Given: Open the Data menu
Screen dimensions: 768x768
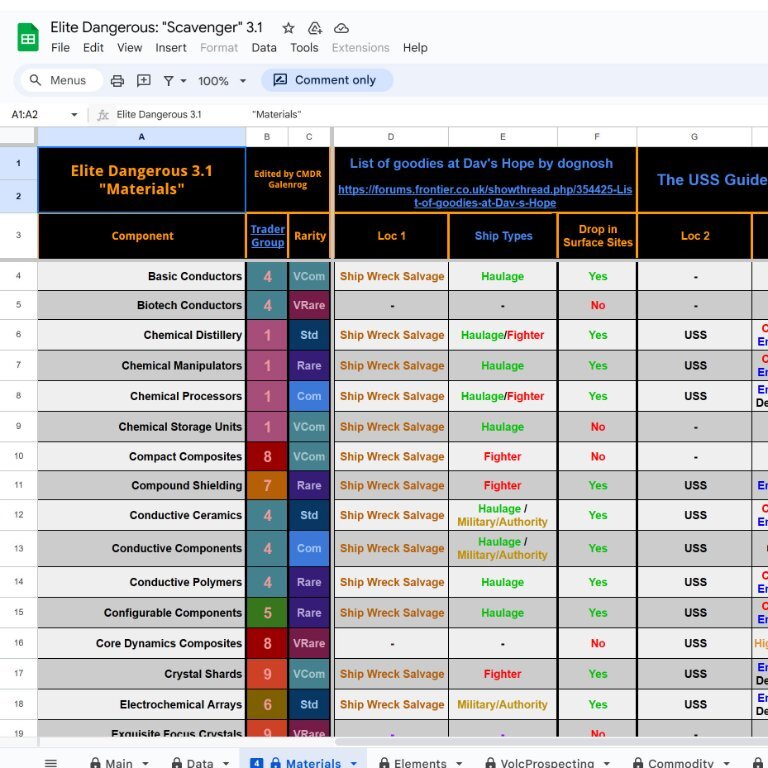Looking at the screenshot, I should coord(264,47).
